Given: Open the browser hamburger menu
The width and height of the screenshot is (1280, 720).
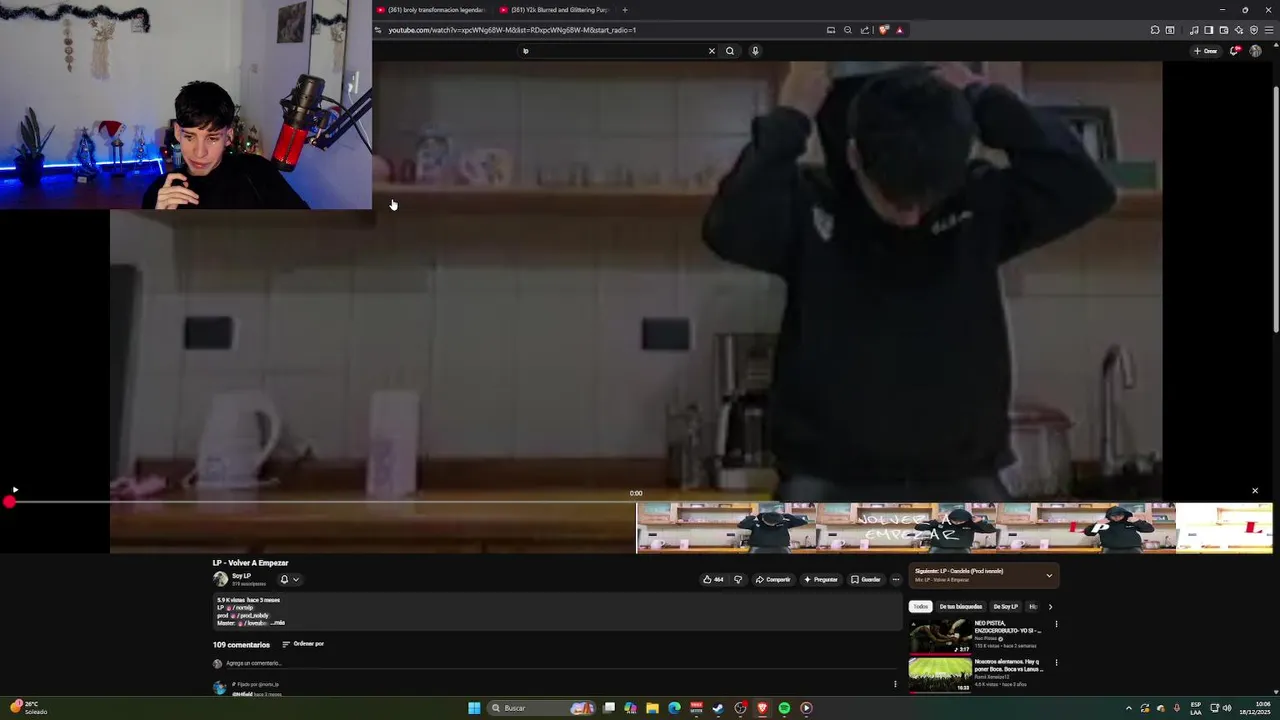Looking at the screenshot, I should point(1269,30).
